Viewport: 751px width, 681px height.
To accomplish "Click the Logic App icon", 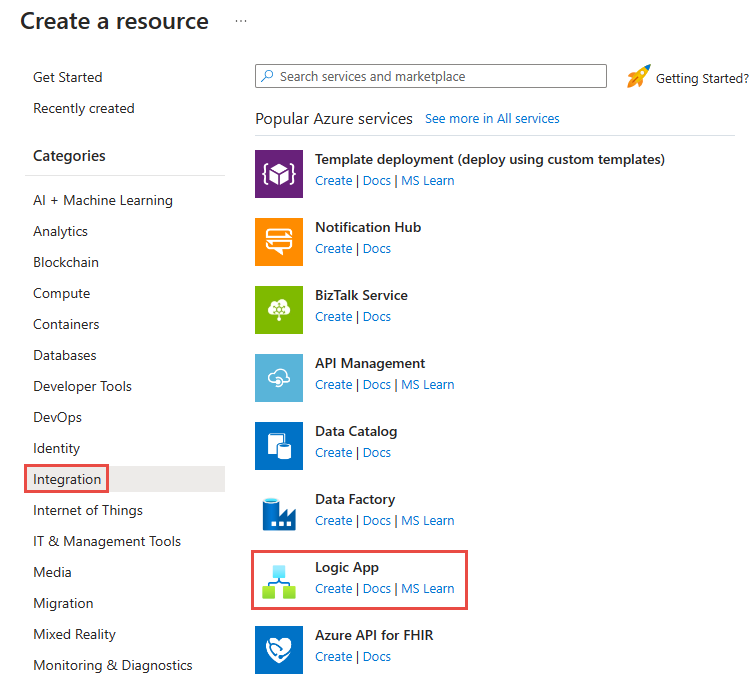I will (279, 582).
